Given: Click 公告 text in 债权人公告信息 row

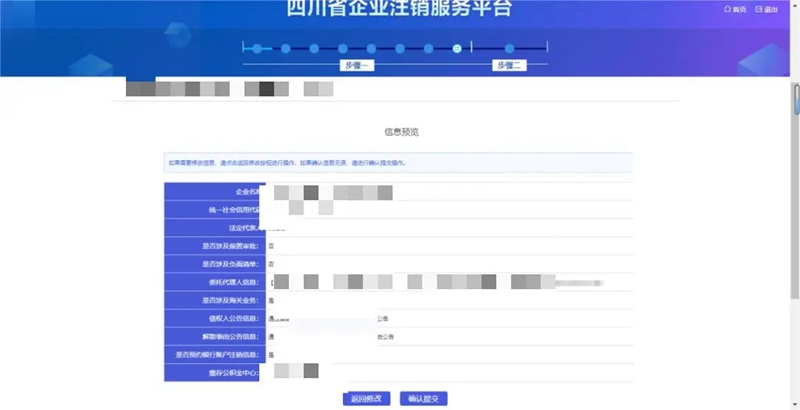Looking at the screenshot, I should [x=383, y=319].
